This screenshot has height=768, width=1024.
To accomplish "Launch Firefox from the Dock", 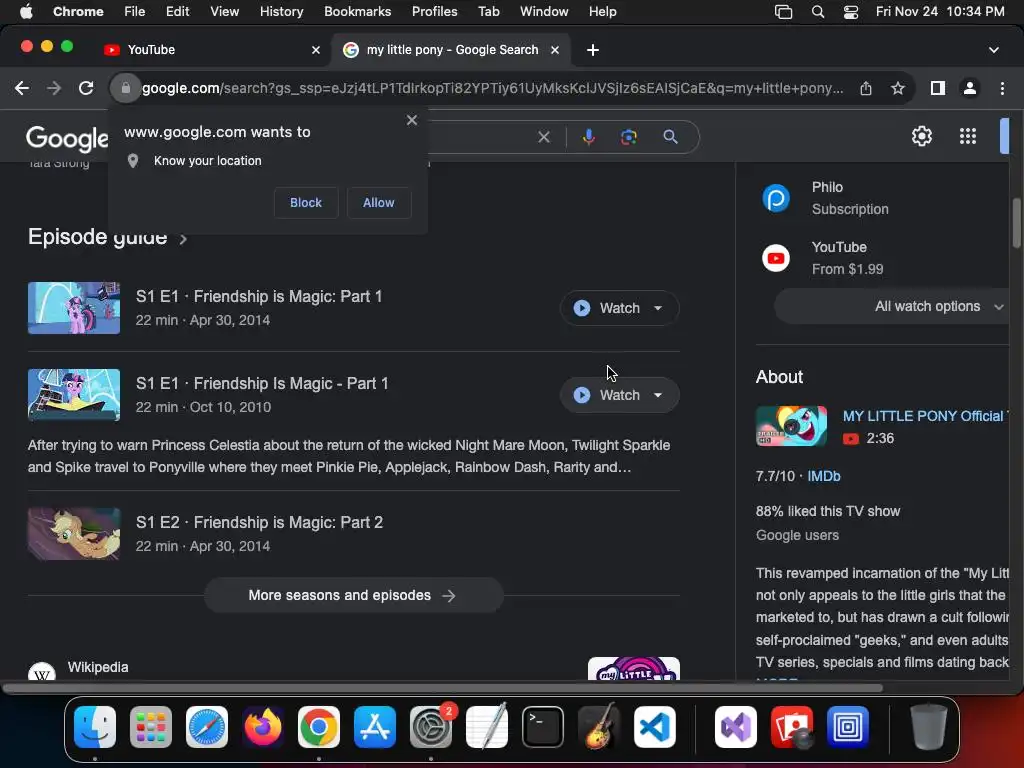I will (x=263, y=727).
